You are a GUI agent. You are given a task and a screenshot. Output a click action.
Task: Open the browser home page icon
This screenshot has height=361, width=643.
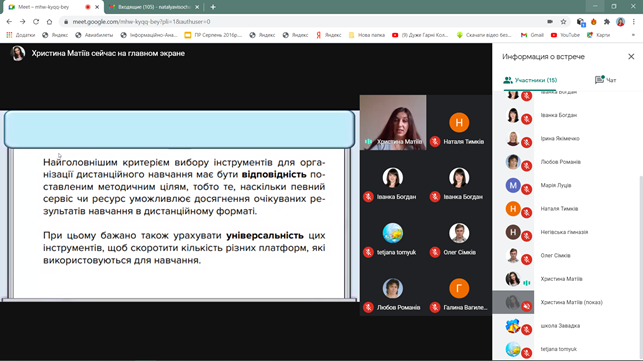click(x=49, y=22)
